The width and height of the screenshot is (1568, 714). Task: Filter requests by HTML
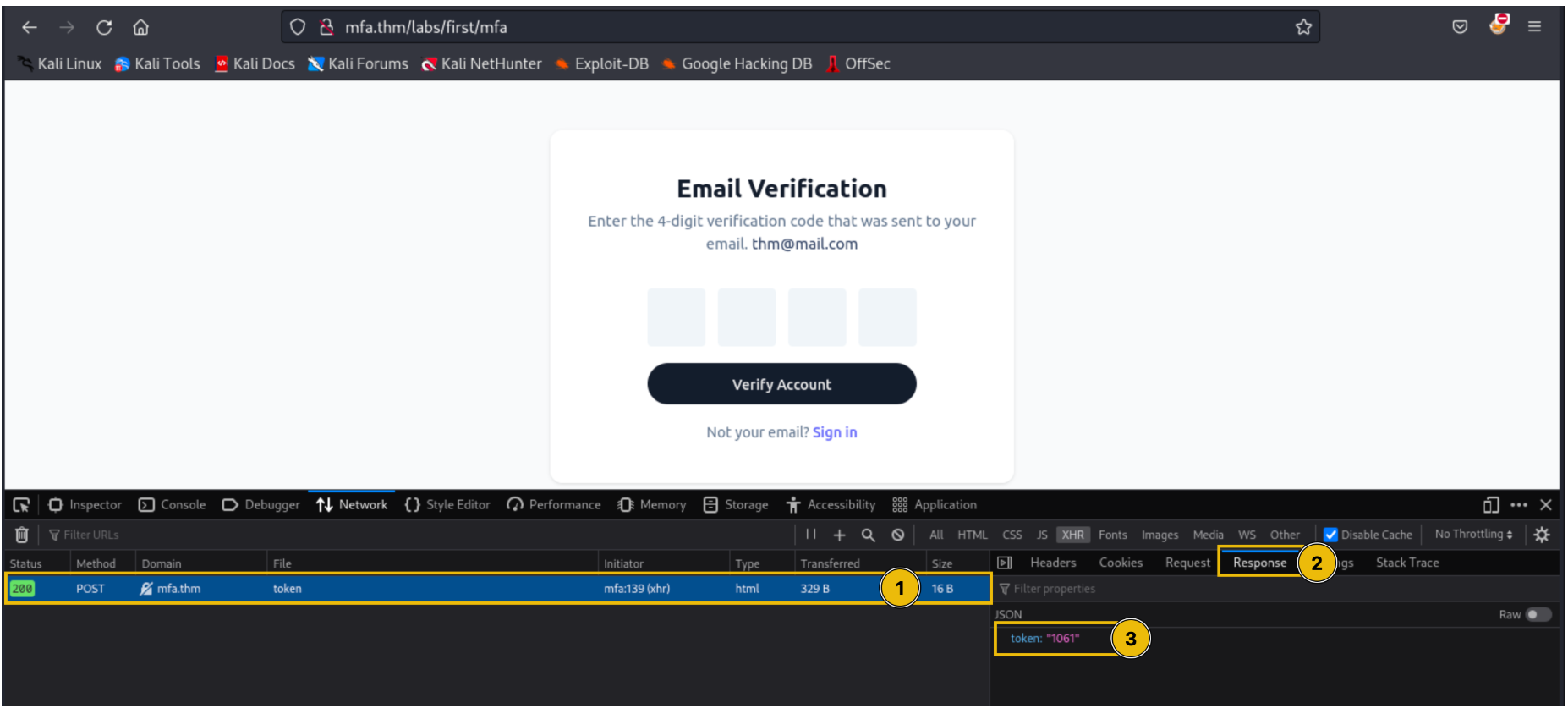click(973, 535)
